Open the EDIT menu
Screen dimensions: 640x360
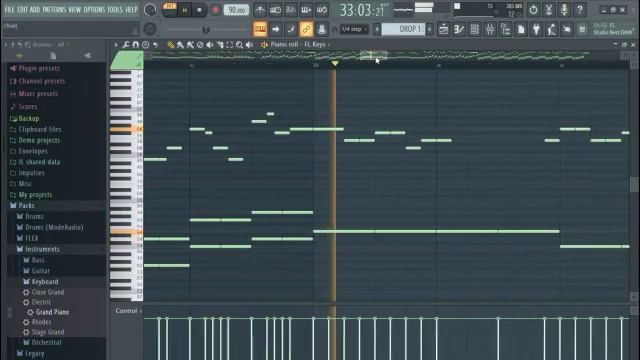(x=22, y=9)
